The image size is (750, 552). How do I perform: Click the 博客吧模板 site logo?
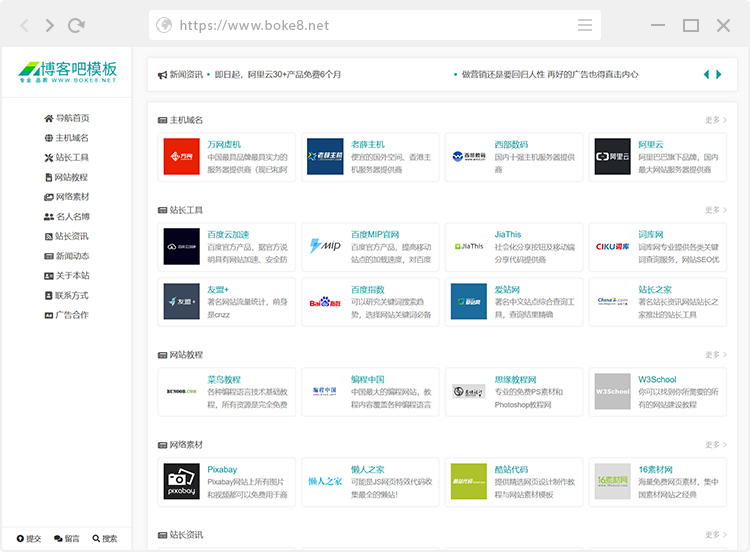pyautogui.click(x=67, y=72)
